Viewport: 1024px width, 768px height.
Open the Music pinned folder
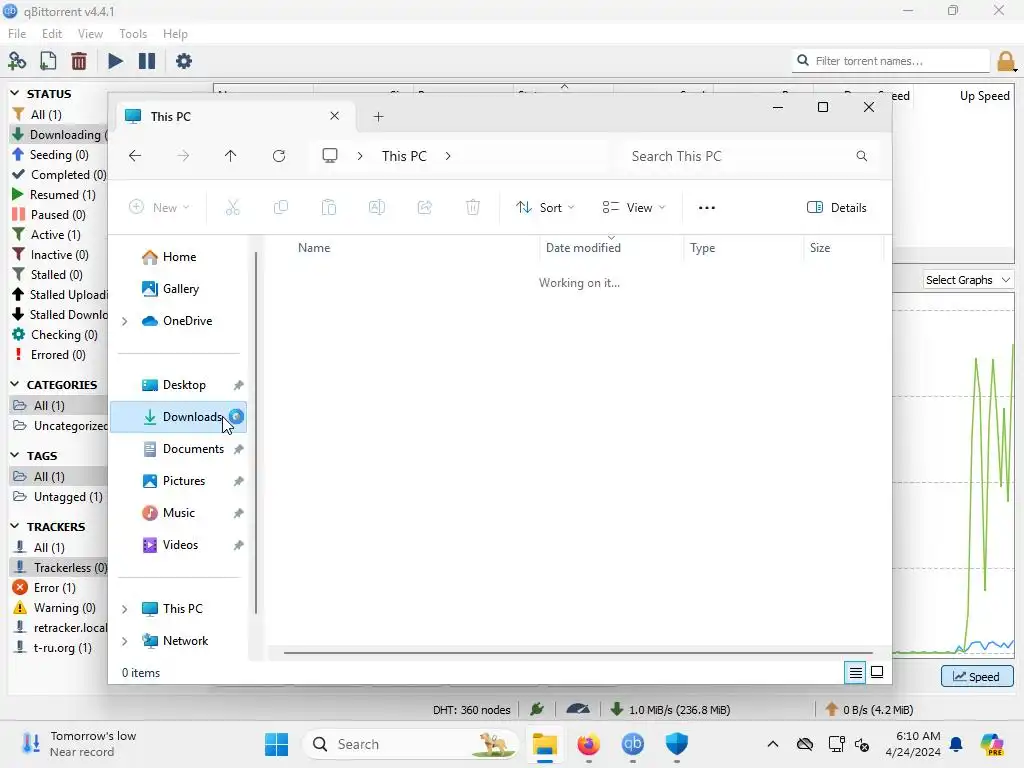(178, 513)
